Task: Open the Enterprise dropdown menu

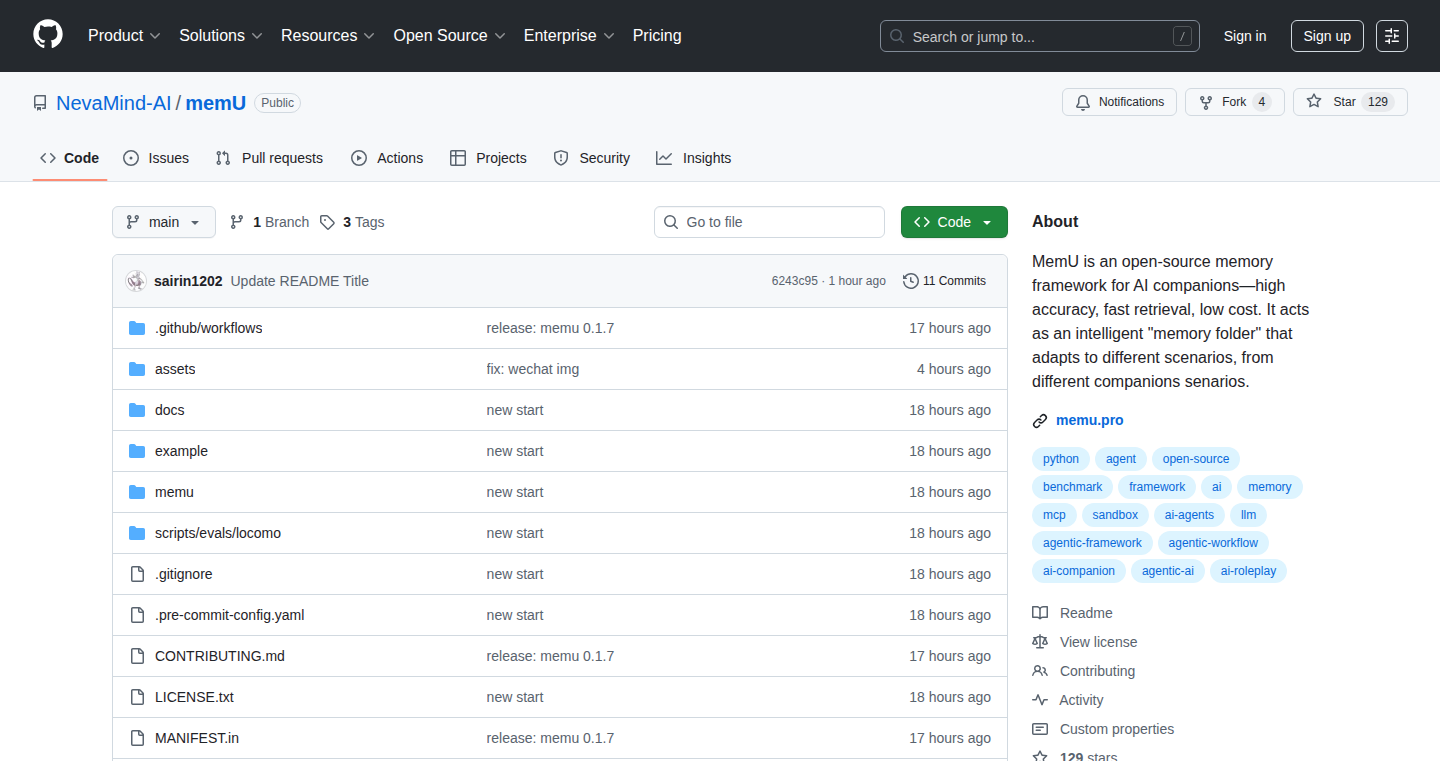Action: point(568,36)
